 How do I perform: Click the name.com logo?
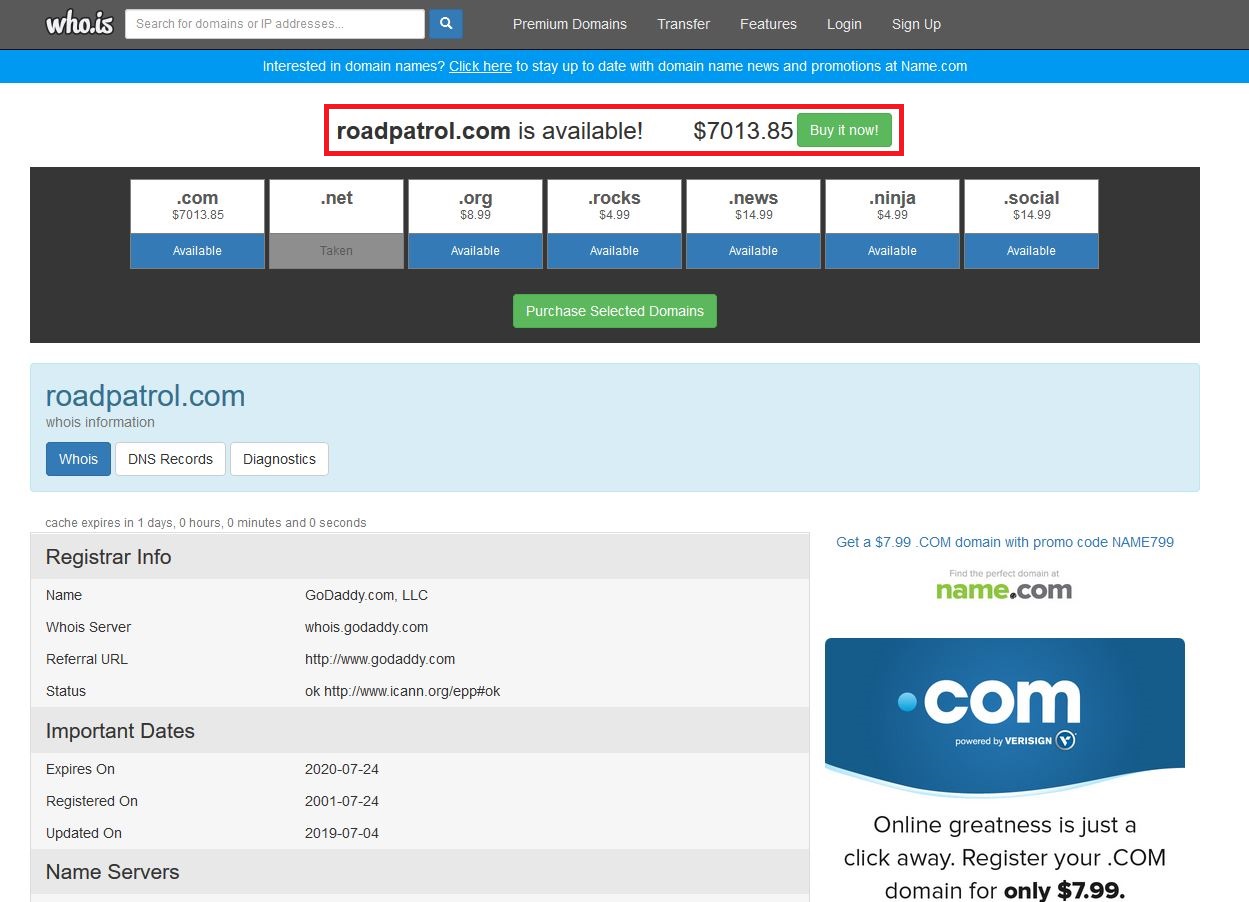pos(1004,585)
